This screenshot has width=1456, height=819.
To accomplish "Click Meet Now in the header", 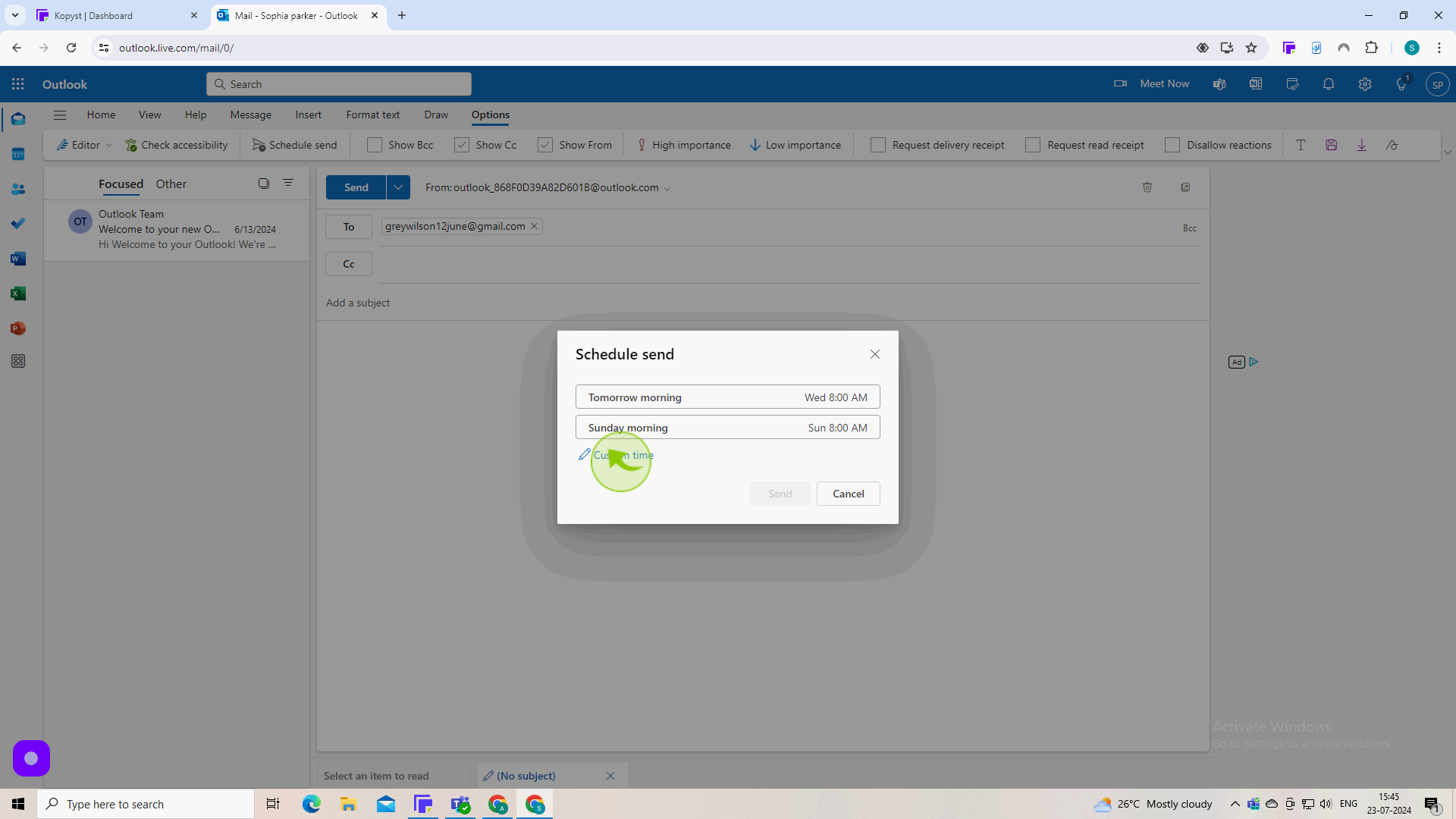I will pos(1151,84).
